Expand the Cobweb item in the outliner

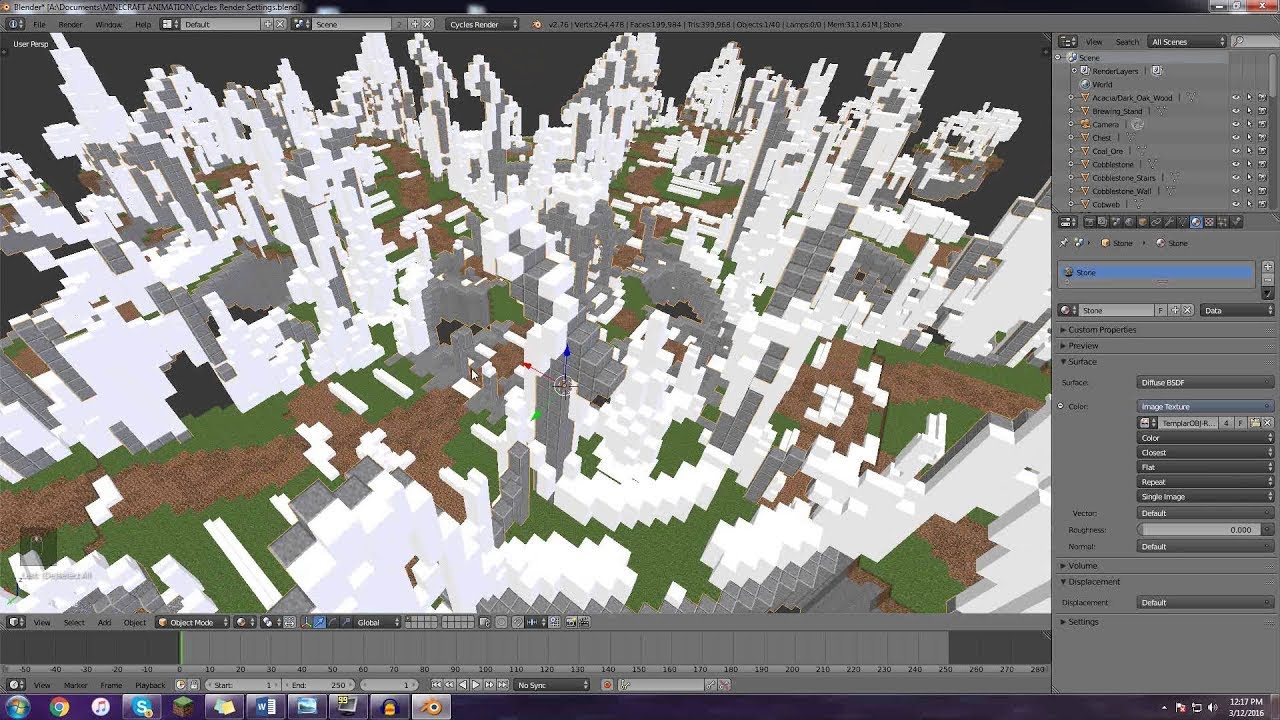1071,204
